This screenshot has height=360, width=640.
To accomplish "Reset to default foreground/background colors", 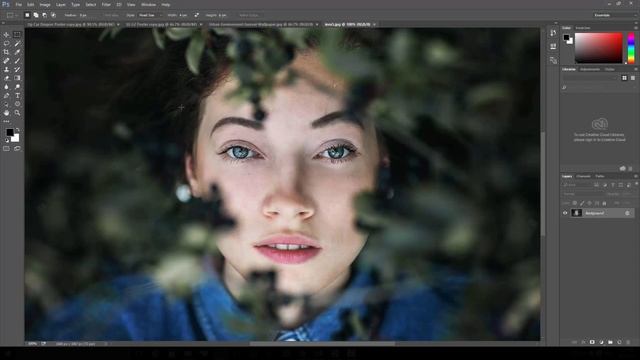I will 7,140.
